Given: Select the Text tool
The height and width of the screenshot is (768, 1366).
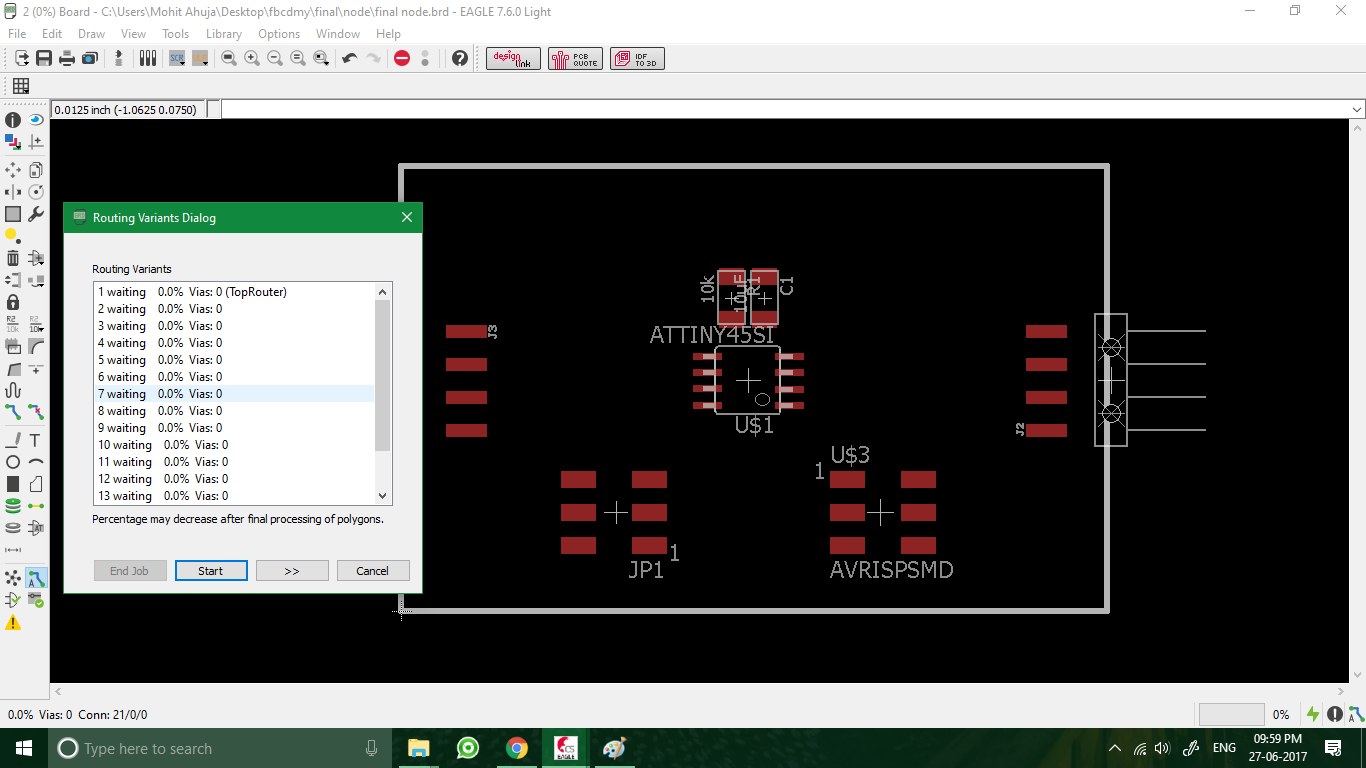Looking at the screenshot, I should (36, 440).
